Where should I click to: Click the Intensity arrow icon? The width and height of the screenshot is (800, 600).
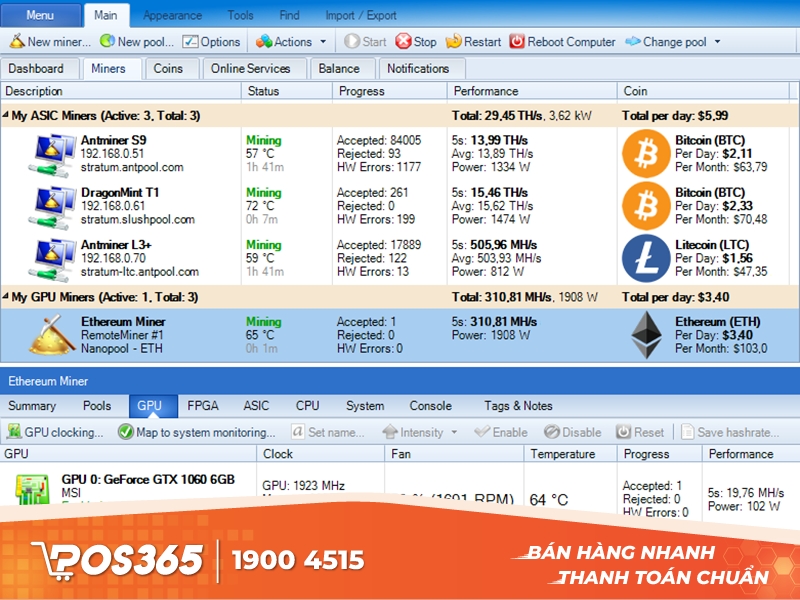(390, 432)
